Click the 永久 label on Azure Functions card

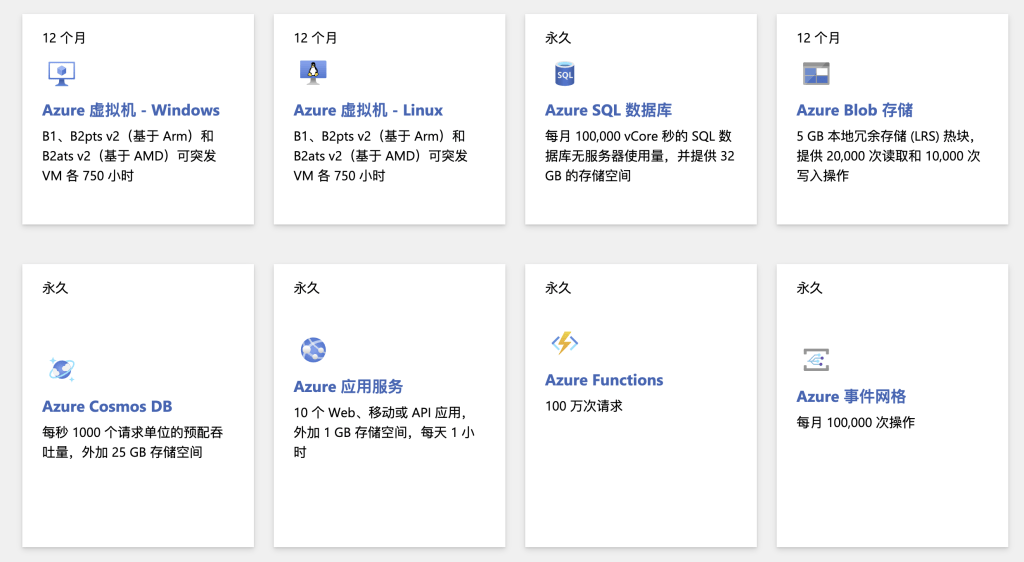(558, 288)
